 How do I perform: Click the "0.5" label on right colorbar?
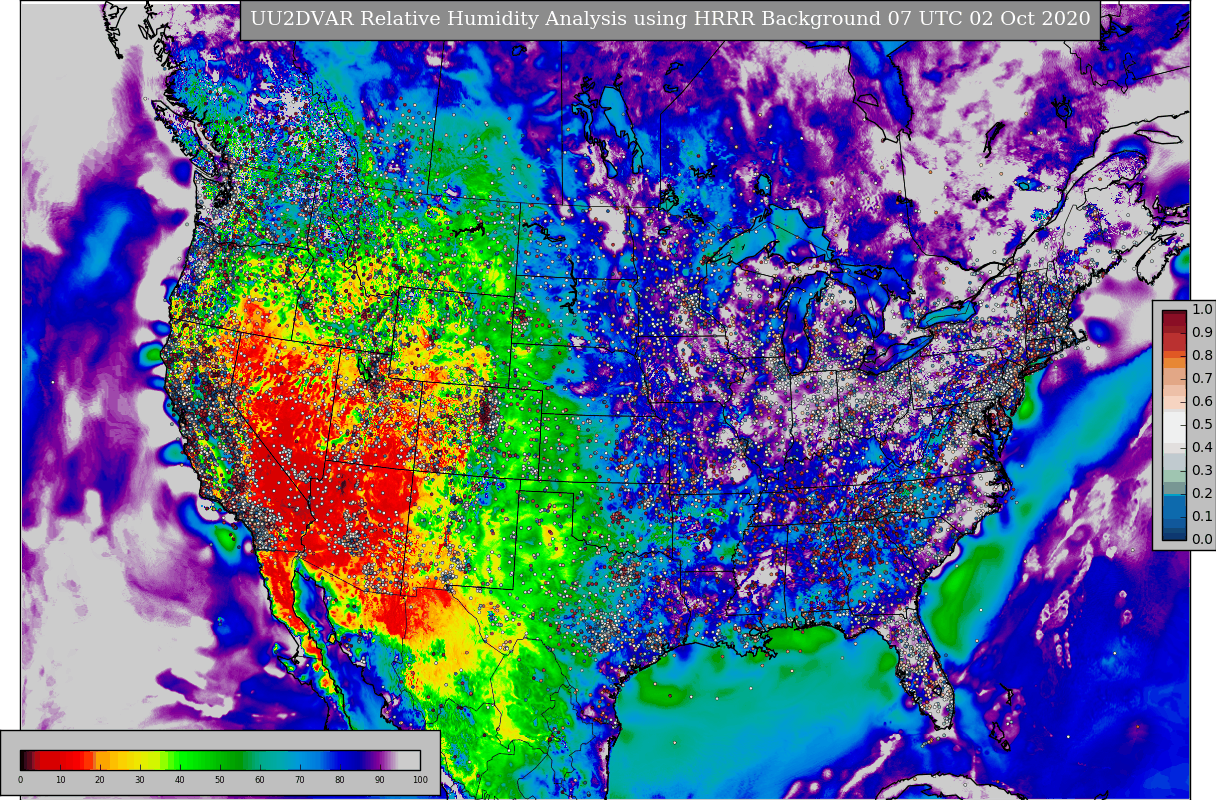point(1202,425)
